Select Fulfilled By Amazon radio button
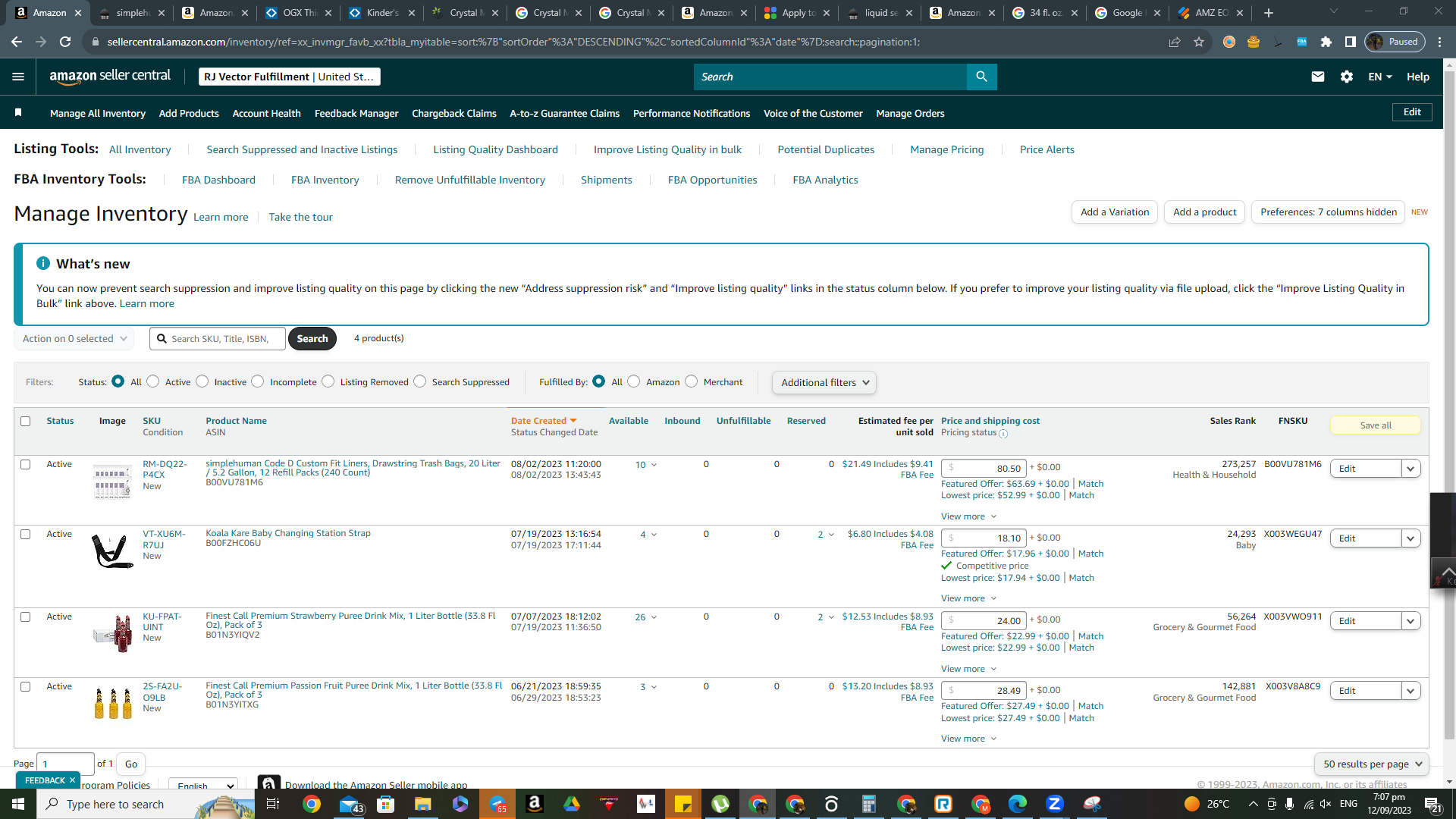The height and width of the screenshot is (819, 1456). 634,381
